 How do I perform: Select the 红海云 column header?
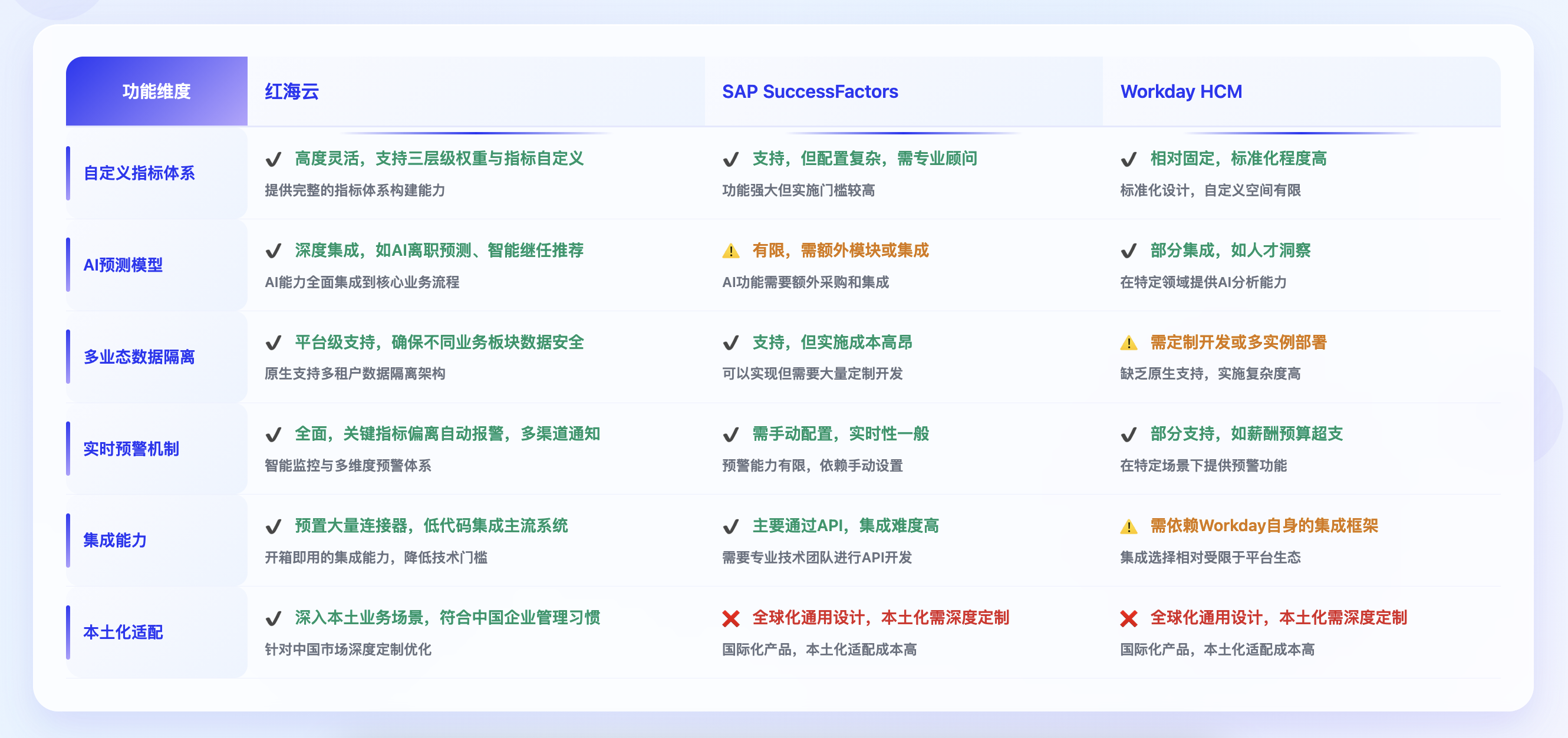click(x=292, y=91)
